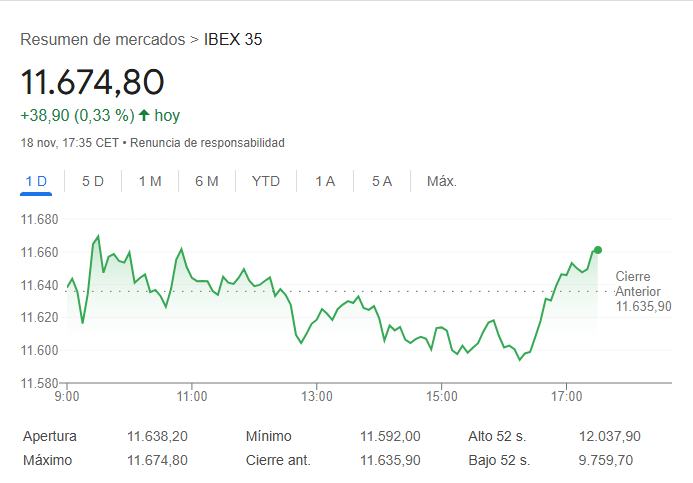Click the IBEX 35 breadcrumb title
Image resolution: width=693 pixels, height=483 pixels.
[x=233, y=40]
